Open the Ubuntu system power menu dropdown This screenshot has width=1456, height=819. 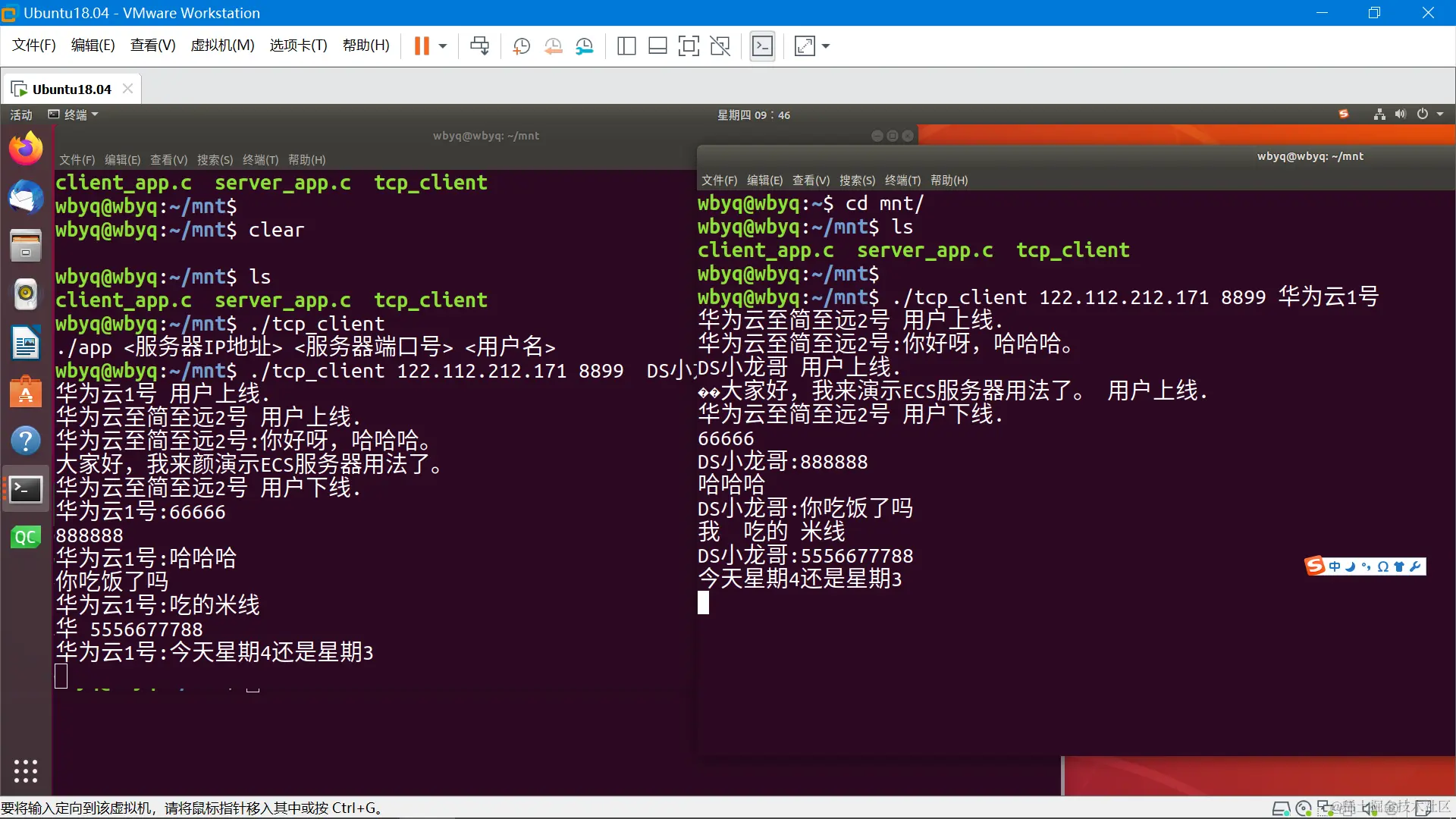pyautogui.click(x=1439, y=115)
